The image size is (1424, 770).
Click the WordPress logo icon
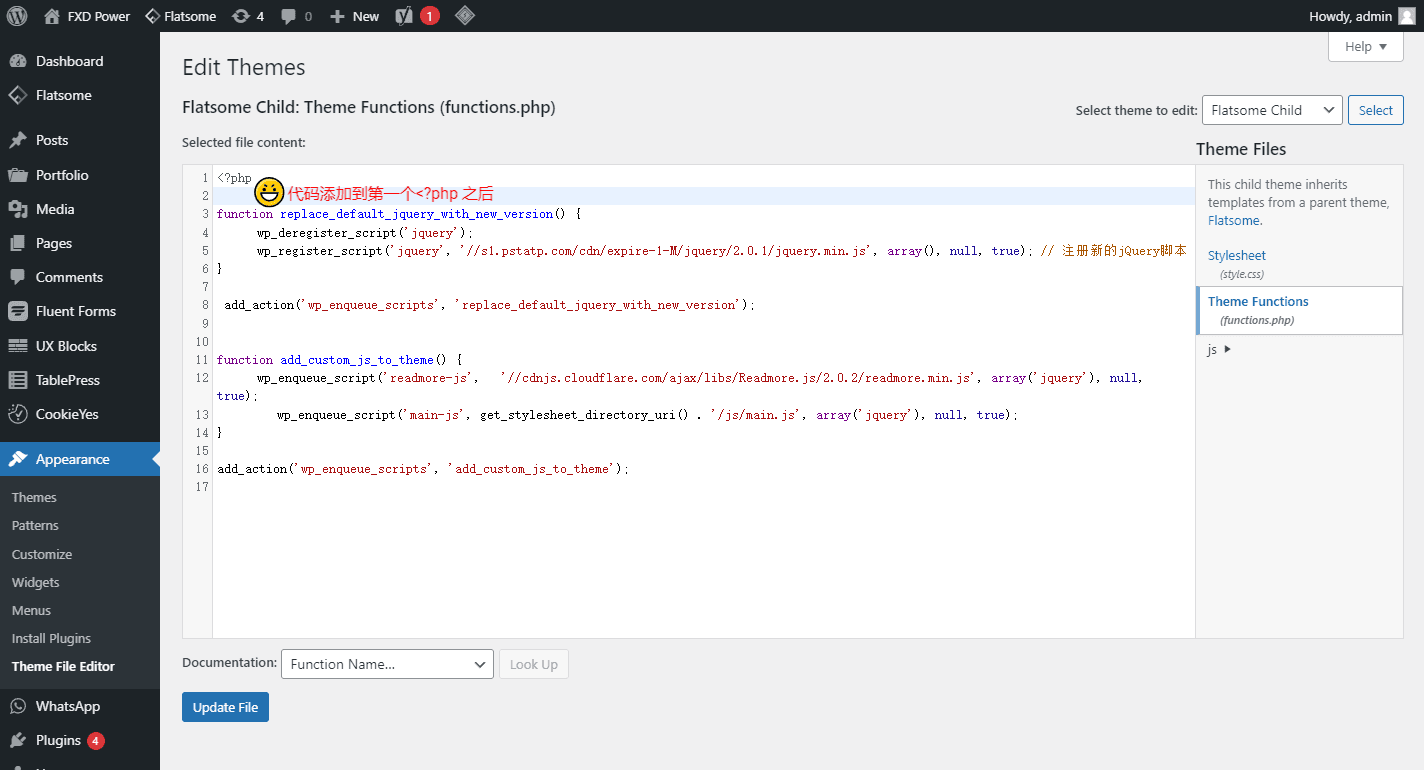17,16
